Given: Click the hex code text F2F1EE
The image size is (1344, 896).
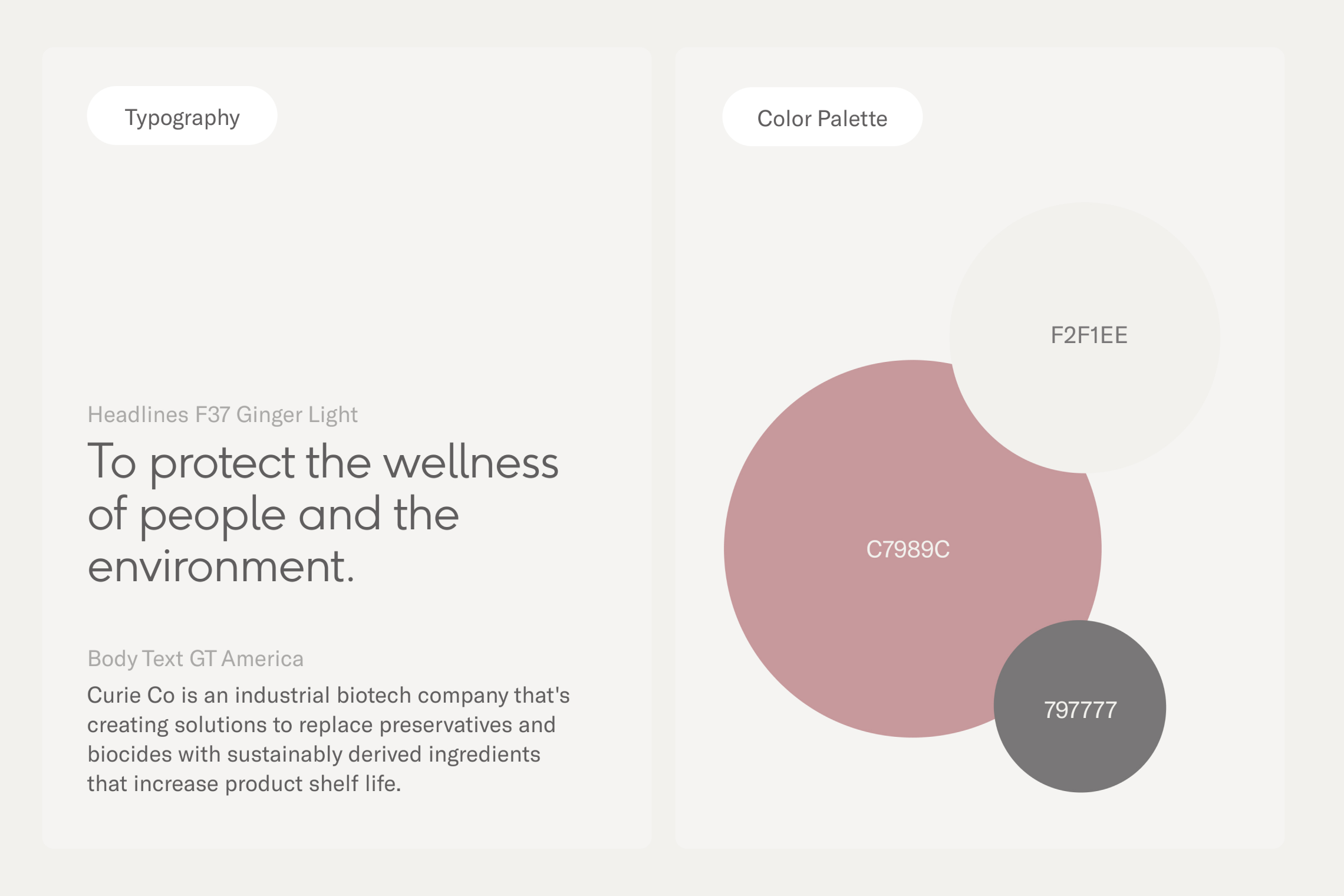Looking at the screenshot, I should point(1089,335).
